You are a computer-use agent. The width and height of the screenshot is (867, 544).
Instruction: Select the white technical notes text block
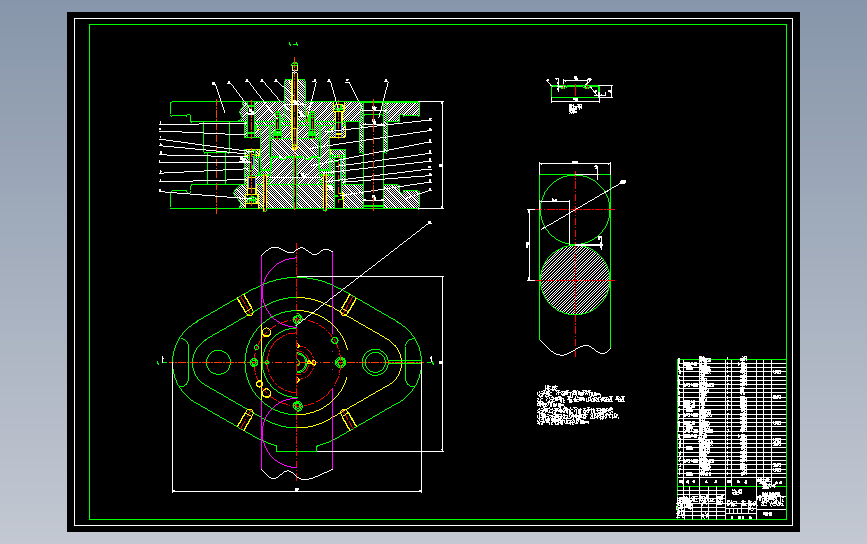coord(581,406)
